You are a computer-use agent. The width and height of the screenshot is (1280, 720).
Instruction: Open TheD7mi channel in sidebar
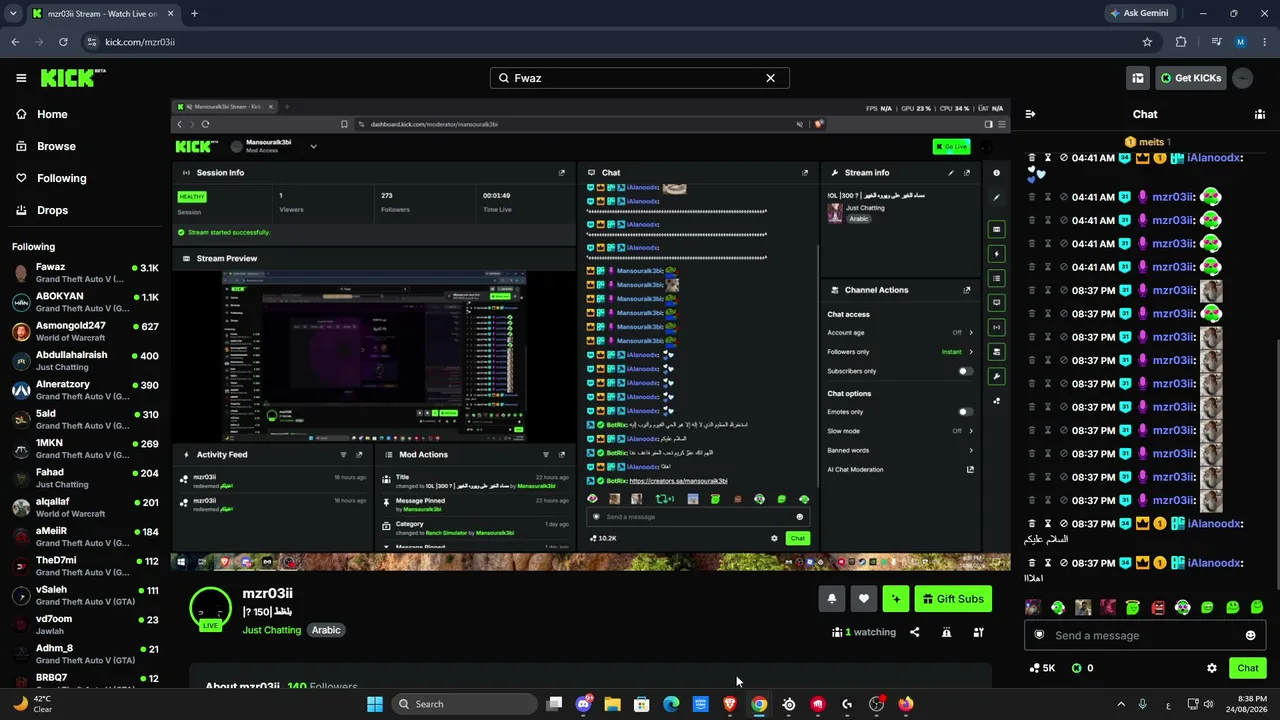click(x=85, y=566)
